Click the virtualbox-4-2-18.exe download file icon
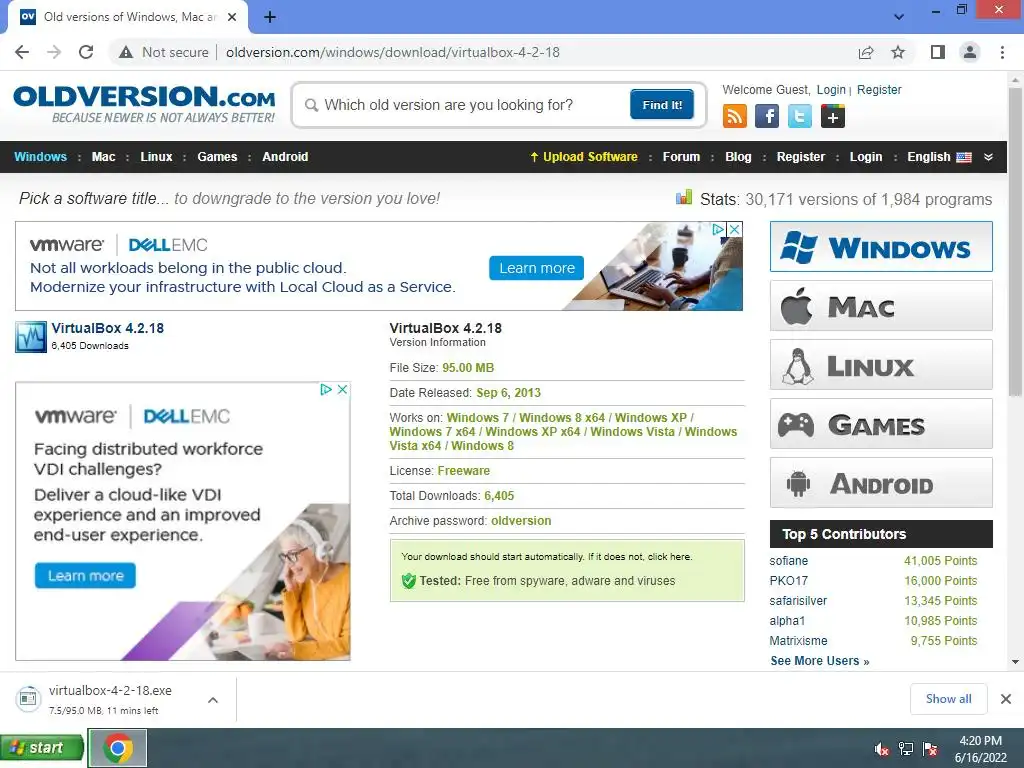1024x768 pixels. point(28,699)
